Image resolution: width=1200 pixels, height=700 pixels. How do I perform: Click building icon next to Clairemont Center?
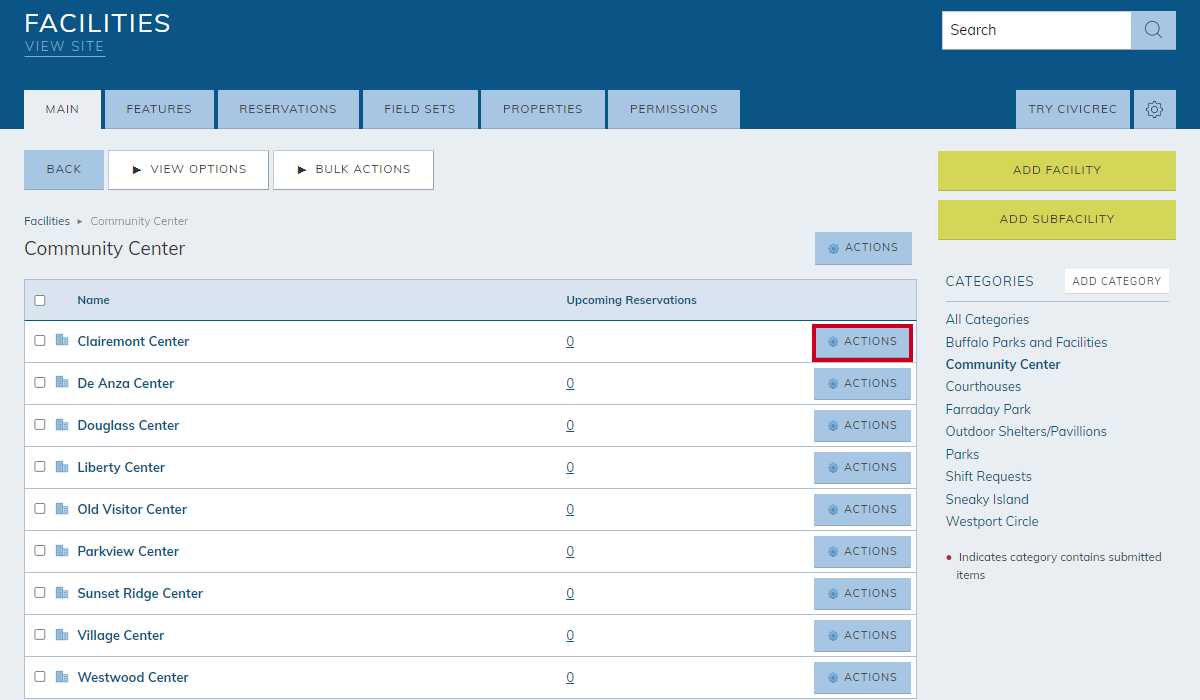[x=62, y=340]
